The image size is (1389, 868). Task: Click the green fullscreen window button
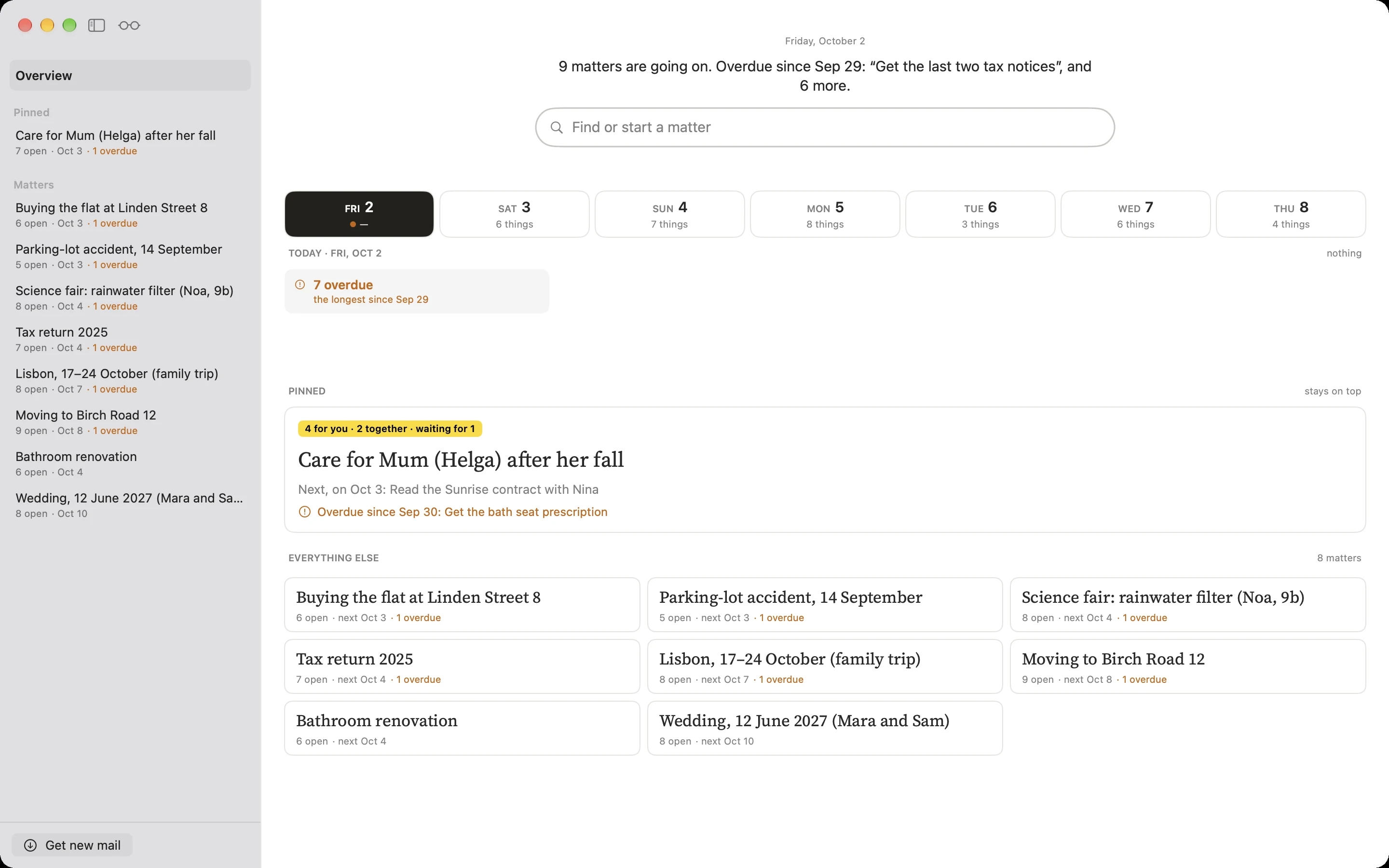69,25
